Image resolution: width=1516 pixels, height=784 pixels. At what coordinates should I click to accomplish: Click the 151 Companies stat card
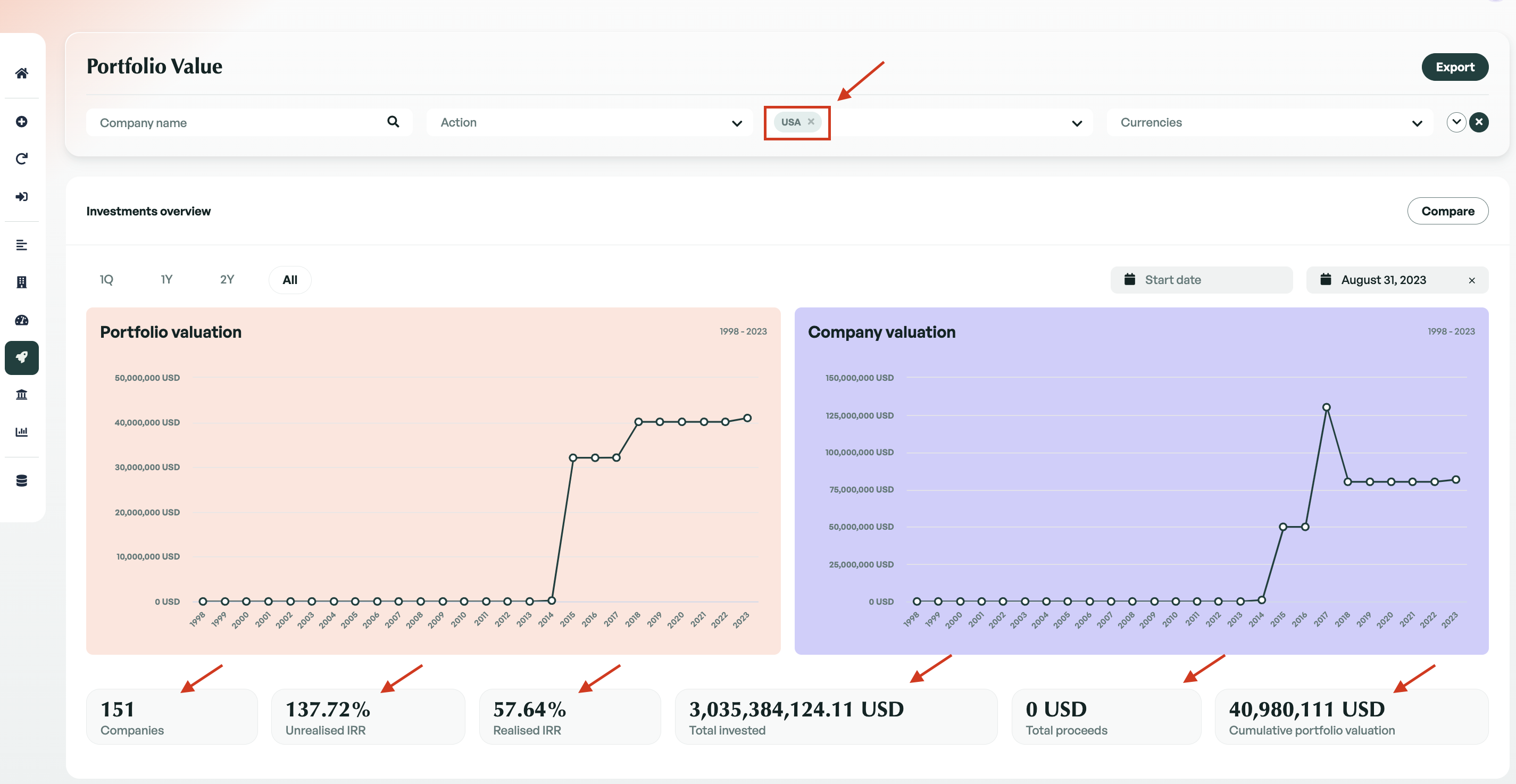click(x=172, y=717)
